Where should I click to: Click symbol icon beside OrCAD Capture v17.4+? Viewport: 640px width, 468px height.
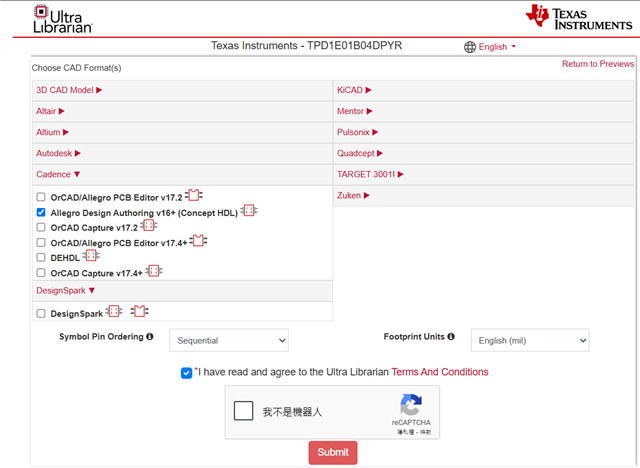click(x=154, y=271)
